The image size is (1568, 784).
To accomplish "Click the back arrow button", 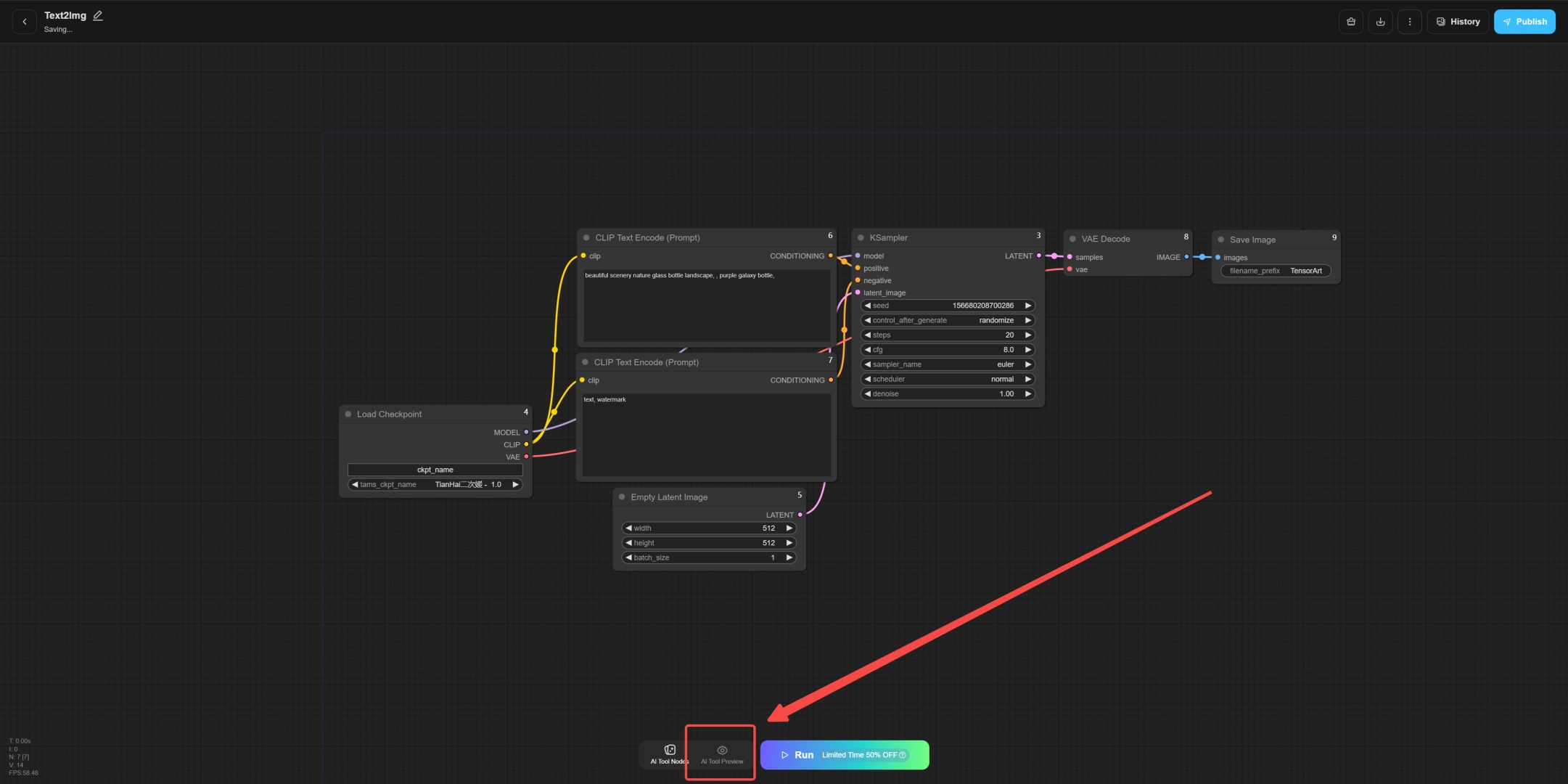I will 25,22.
